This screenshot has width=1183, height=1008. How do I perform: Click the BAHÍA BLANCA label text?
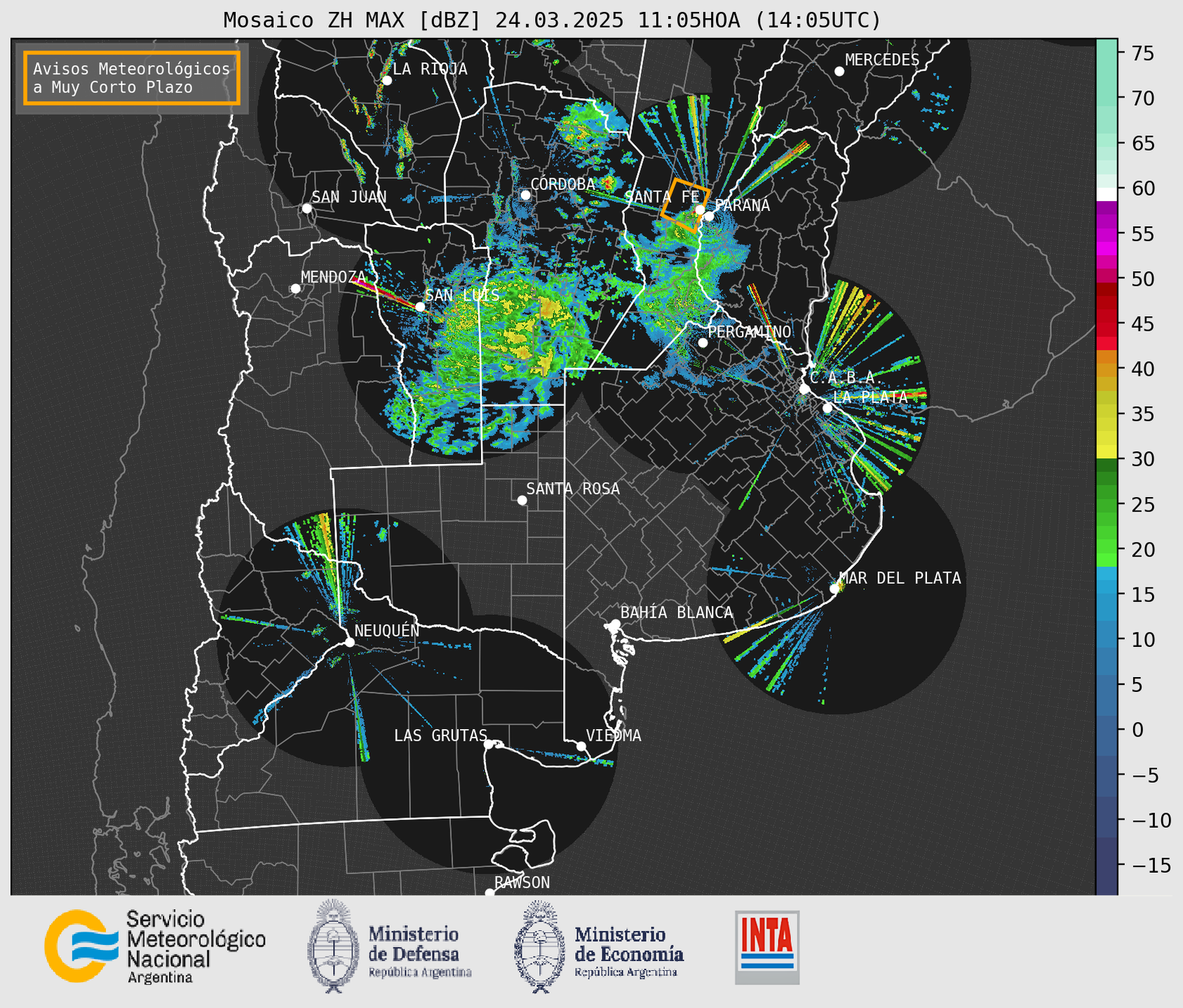[676, 613]
